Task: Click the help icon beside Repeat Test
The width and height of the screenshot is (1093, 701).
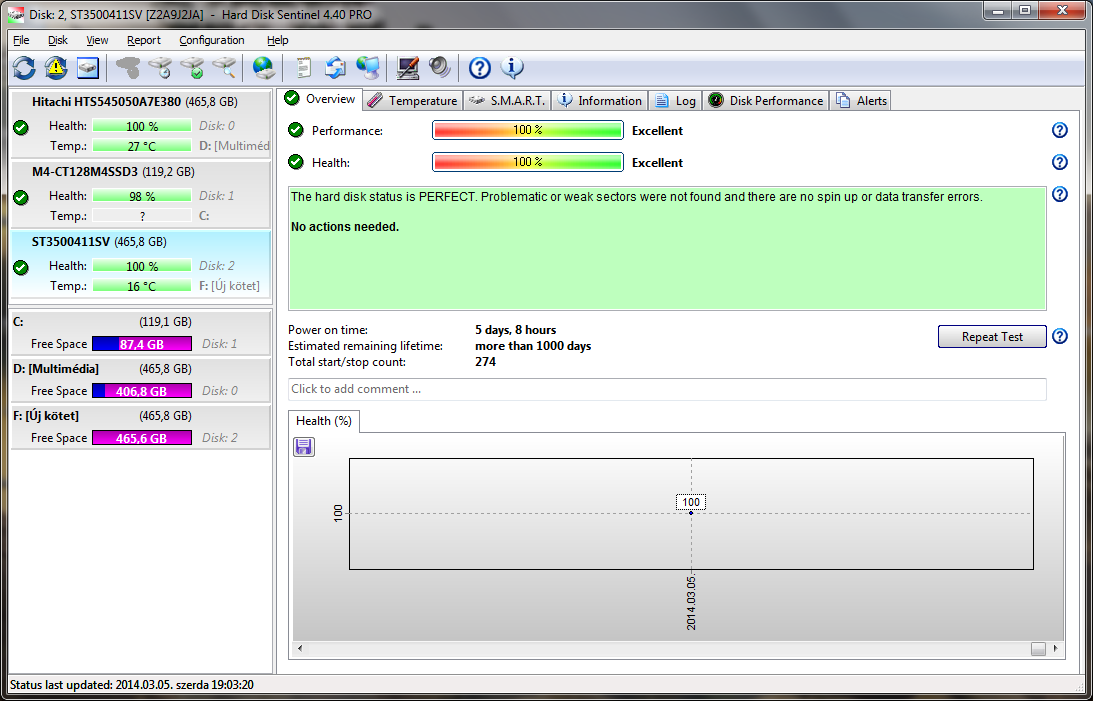Action: 1060,337
